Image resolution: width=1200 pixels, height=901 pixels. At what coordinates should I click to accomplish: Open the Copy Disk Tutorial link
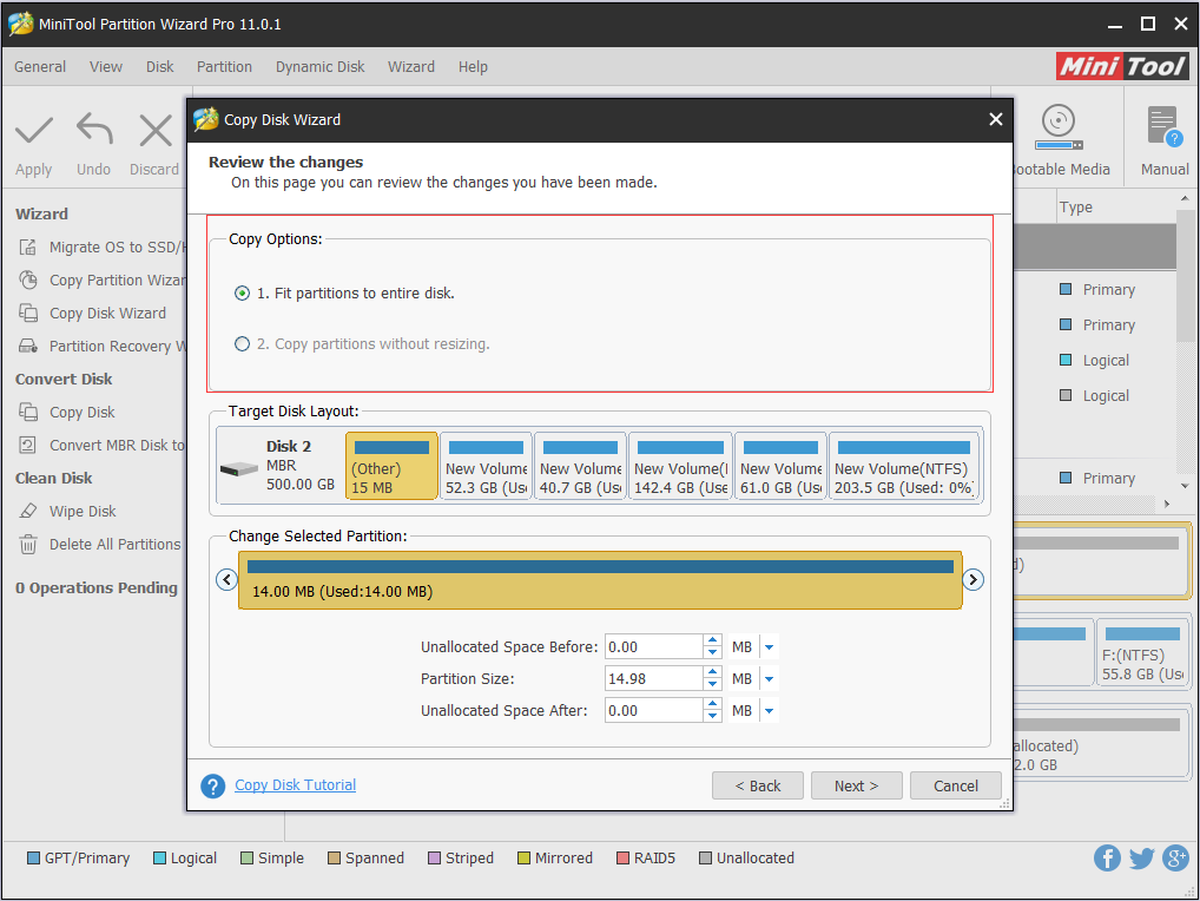click(295, 785)
